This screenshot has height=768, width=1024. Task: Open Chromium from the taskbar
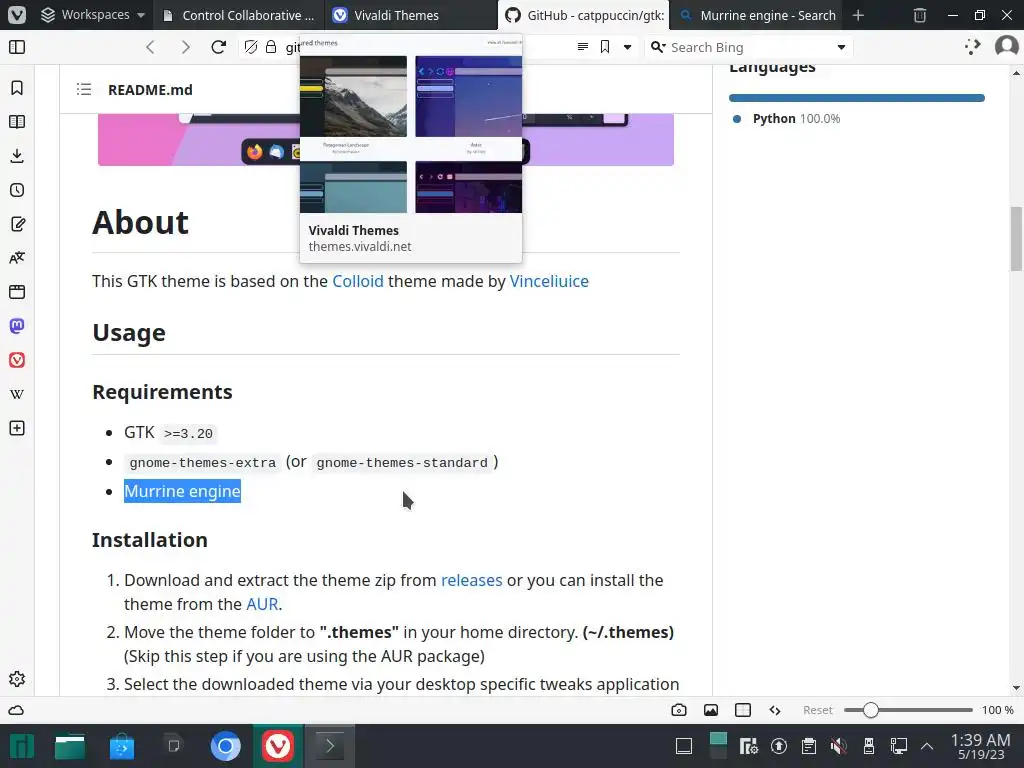[225, 746]
